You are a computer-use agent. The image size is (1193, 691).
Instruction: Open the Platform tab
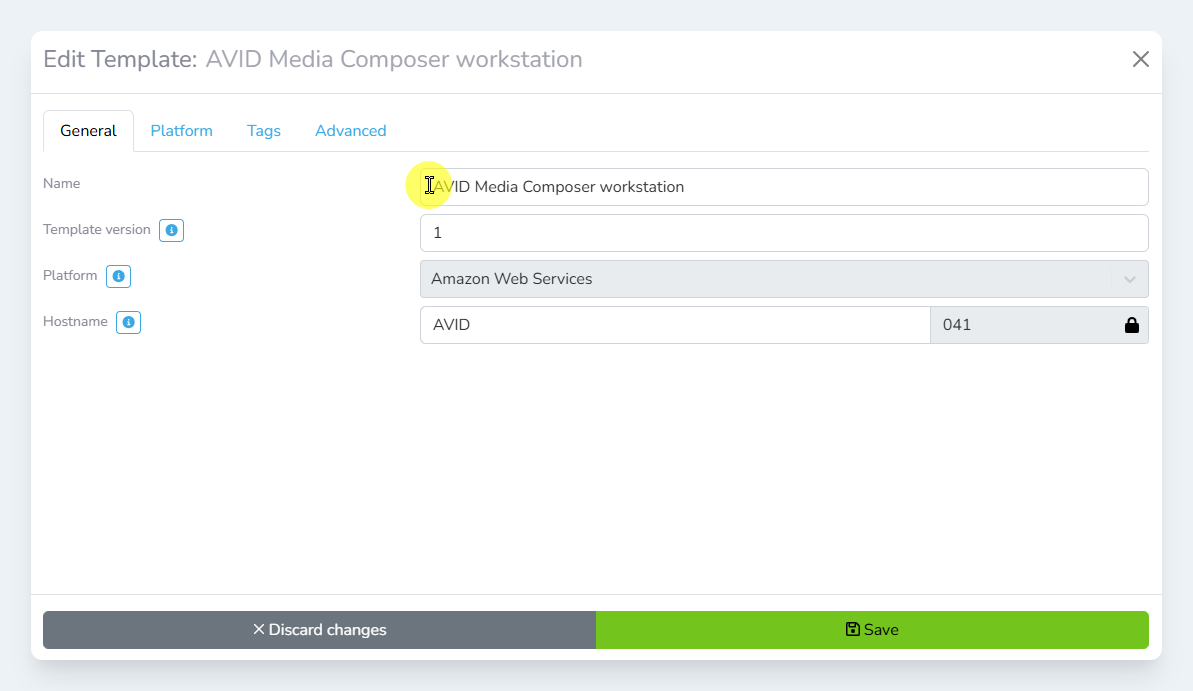tap(181, 131)
